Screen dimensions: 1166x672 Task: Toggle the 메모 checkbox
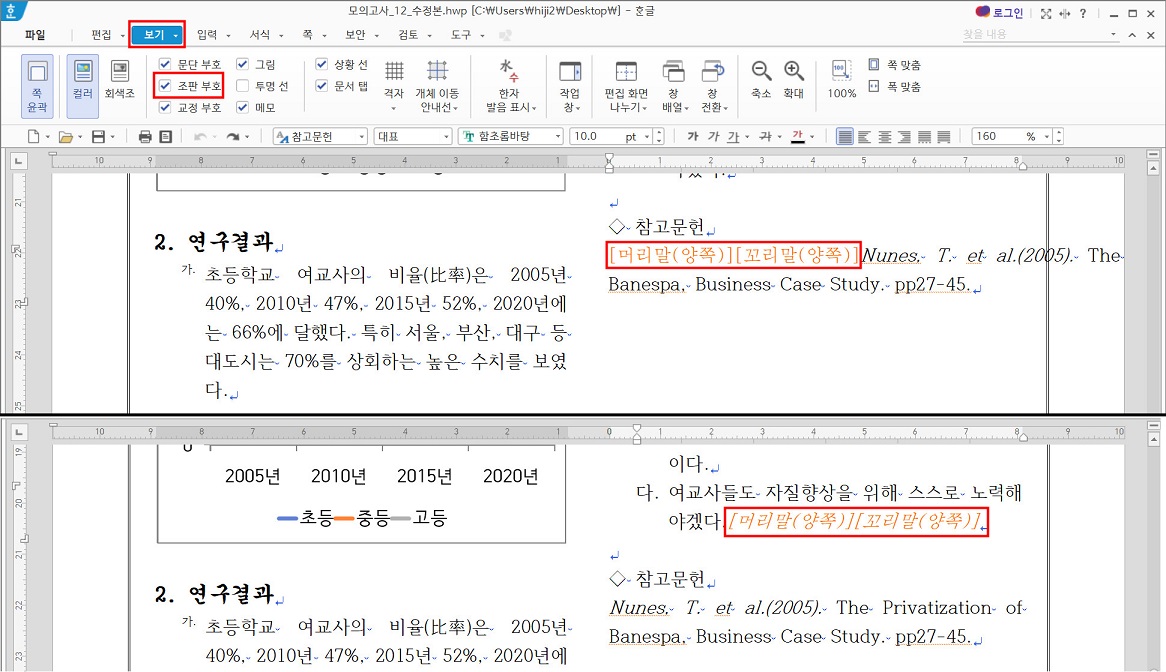(242, 108)
